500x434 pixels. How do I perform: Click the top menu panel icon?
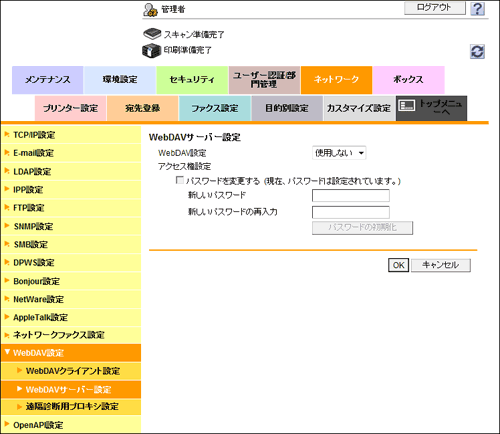[407, 106]
